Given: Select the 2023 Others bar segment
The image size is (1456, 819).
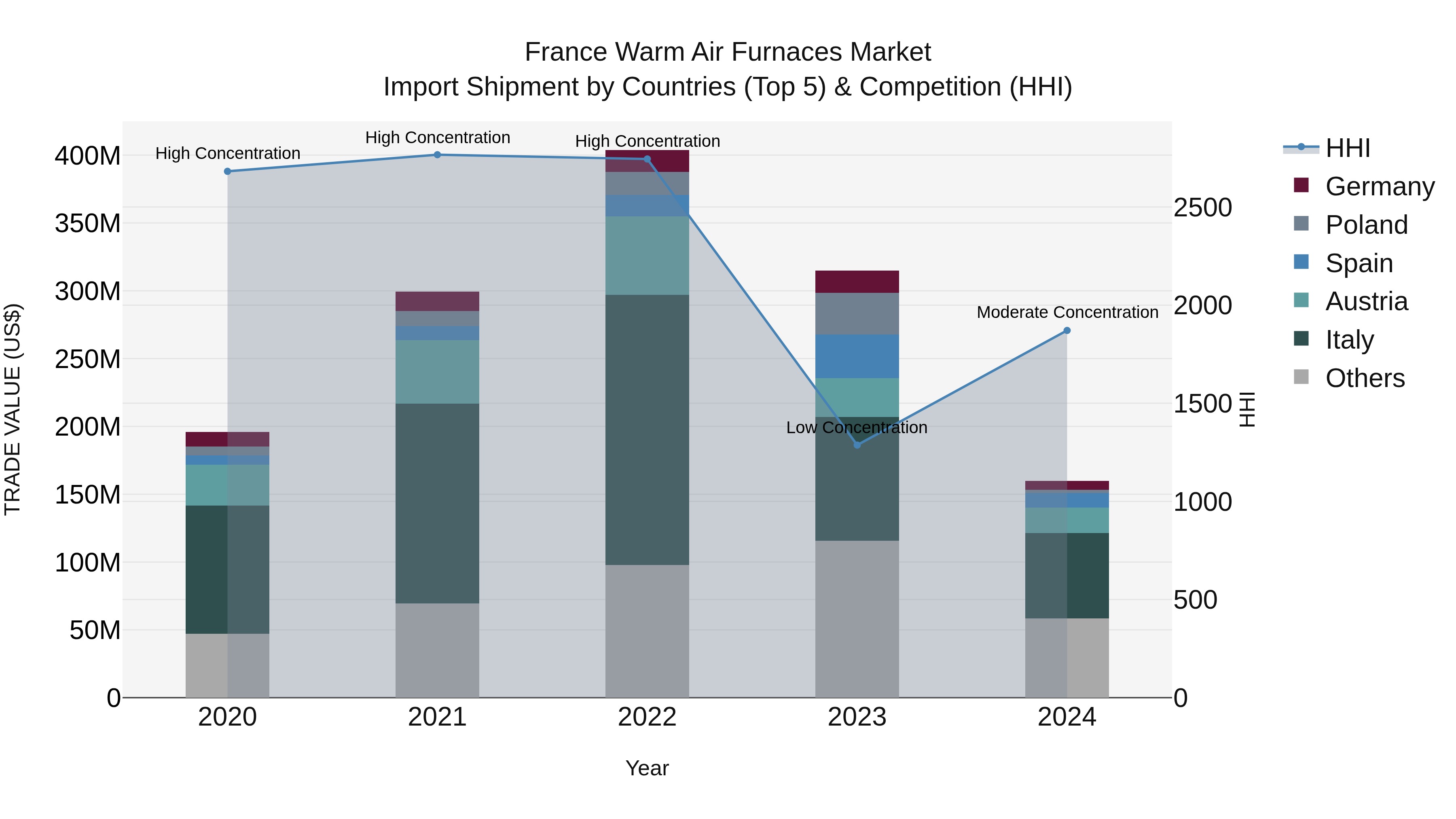Looking at the screenshot, I should point(857,619).
